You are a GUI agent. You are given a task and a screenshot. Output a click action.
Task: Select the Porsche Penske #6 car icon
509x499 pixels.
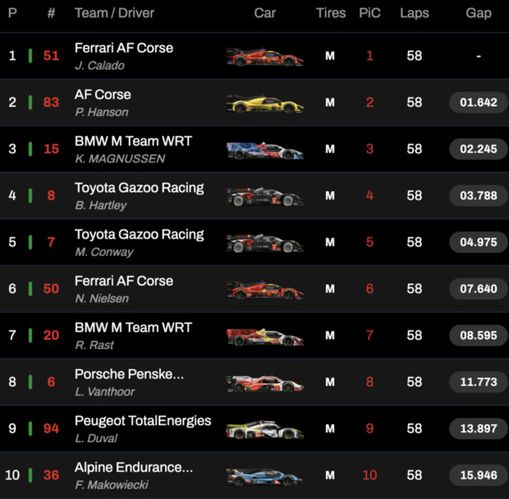pyautogui.click(x=265, y=383)
